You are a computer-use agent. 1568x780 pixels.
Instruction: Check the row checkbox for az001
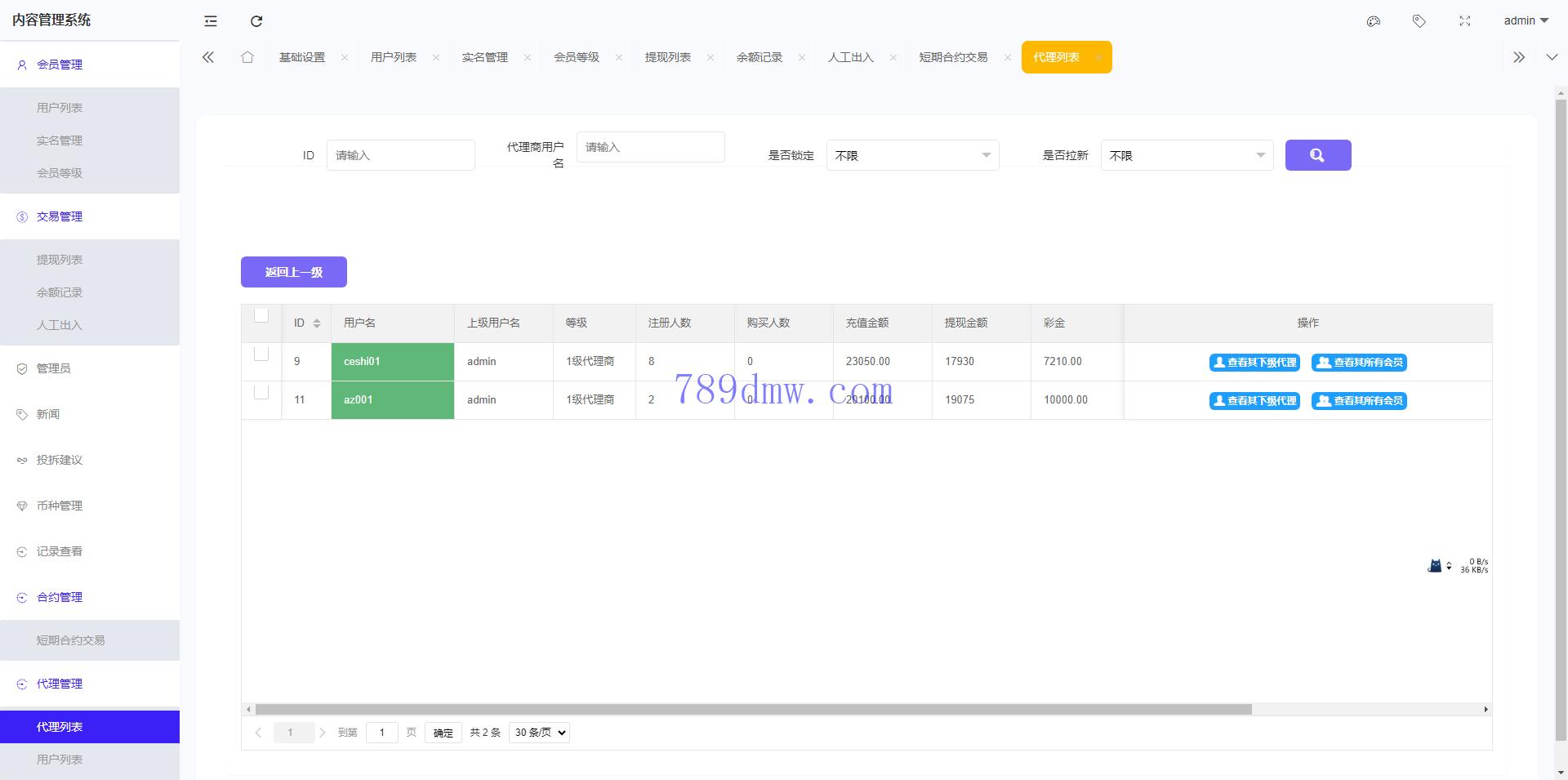click(261, 393)
